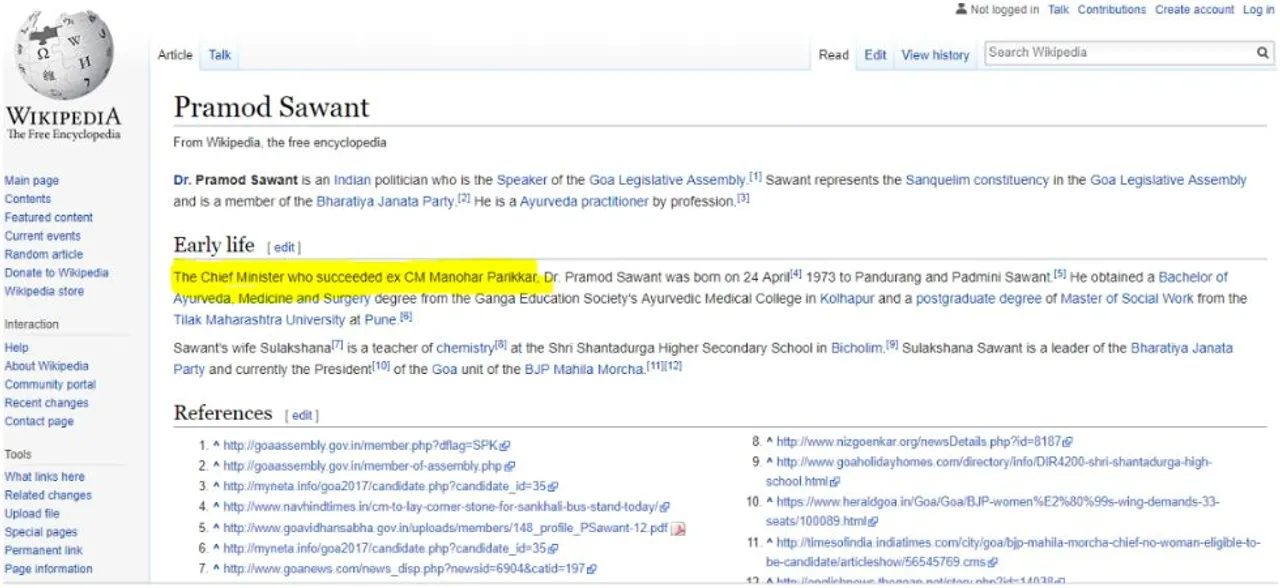Click About Wikipedia

click(x=46, y=366)
